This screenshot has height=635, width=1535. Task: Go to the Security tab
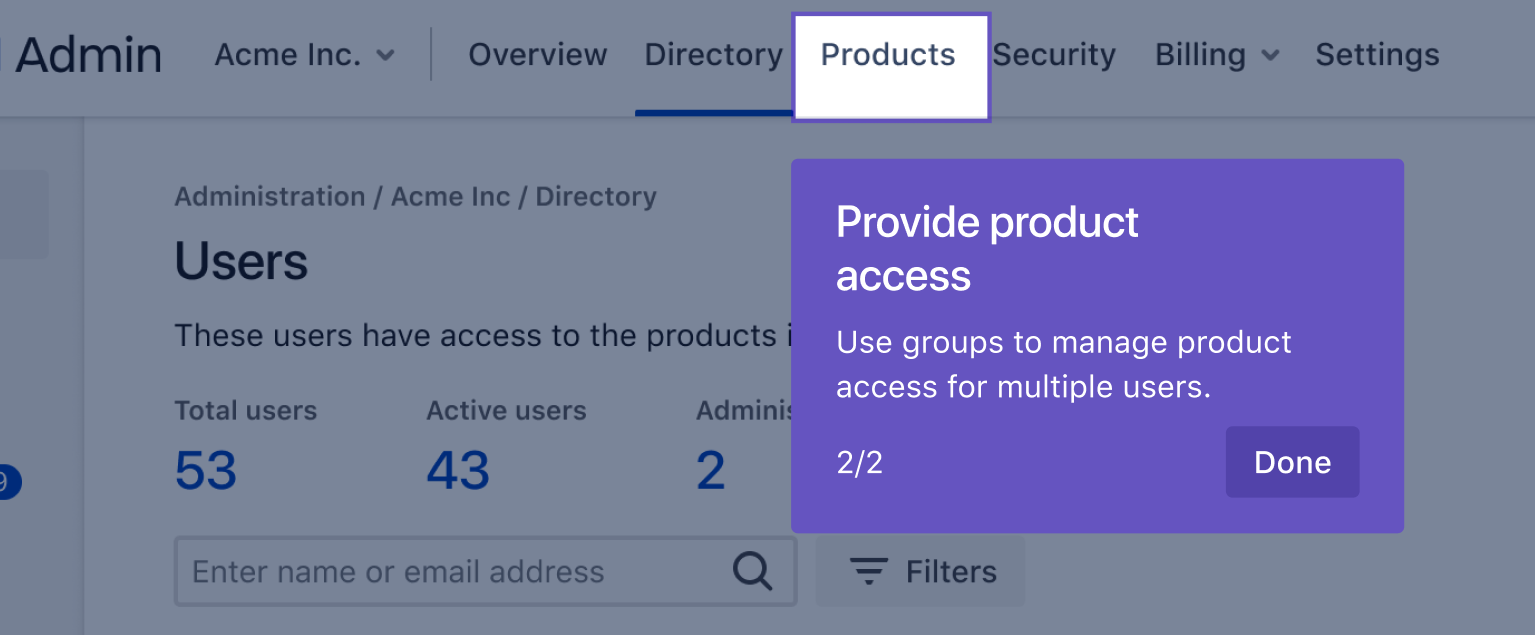1054,55
